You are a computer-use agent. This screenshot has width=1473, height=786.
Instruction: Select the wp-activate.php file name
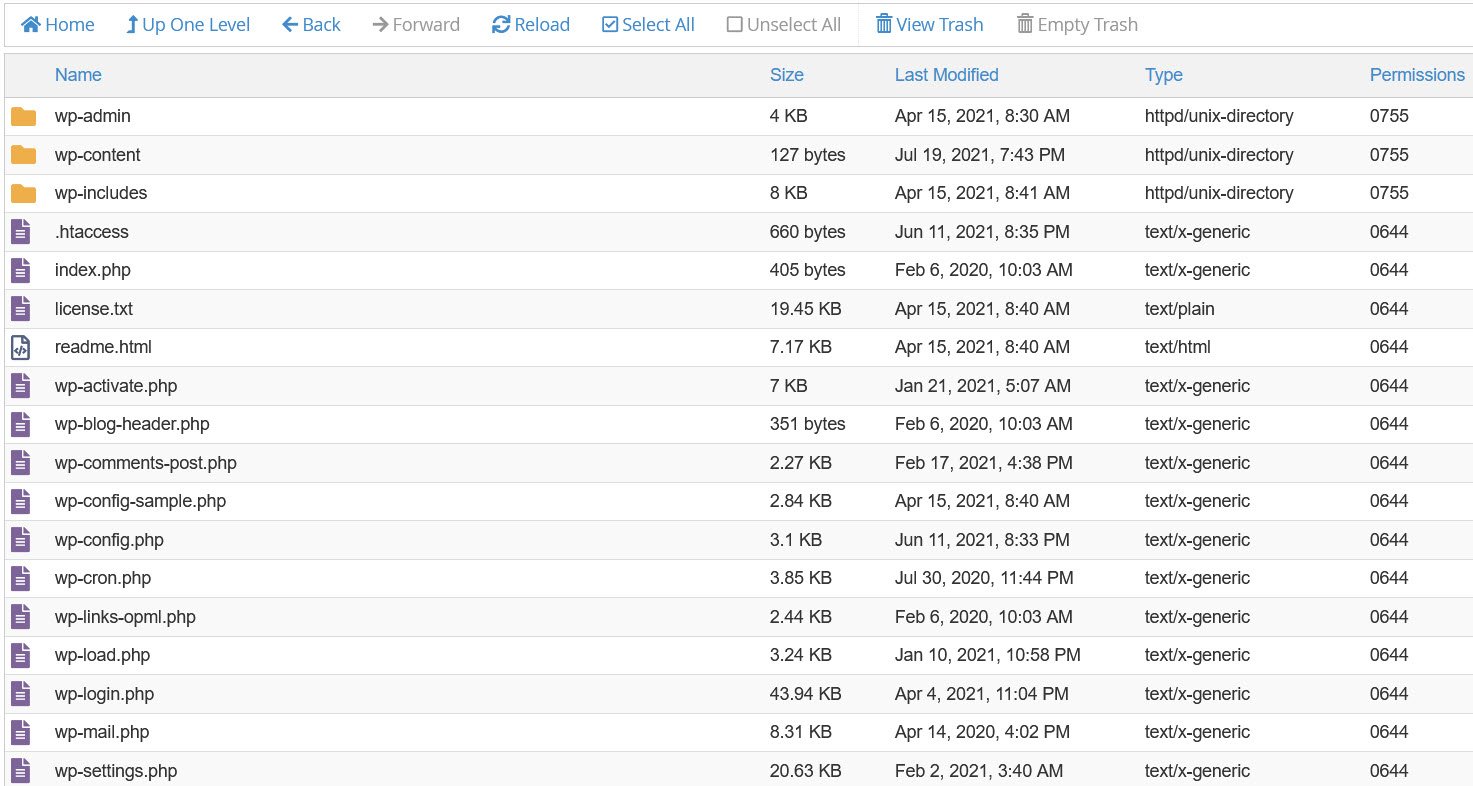coord(116,386)
